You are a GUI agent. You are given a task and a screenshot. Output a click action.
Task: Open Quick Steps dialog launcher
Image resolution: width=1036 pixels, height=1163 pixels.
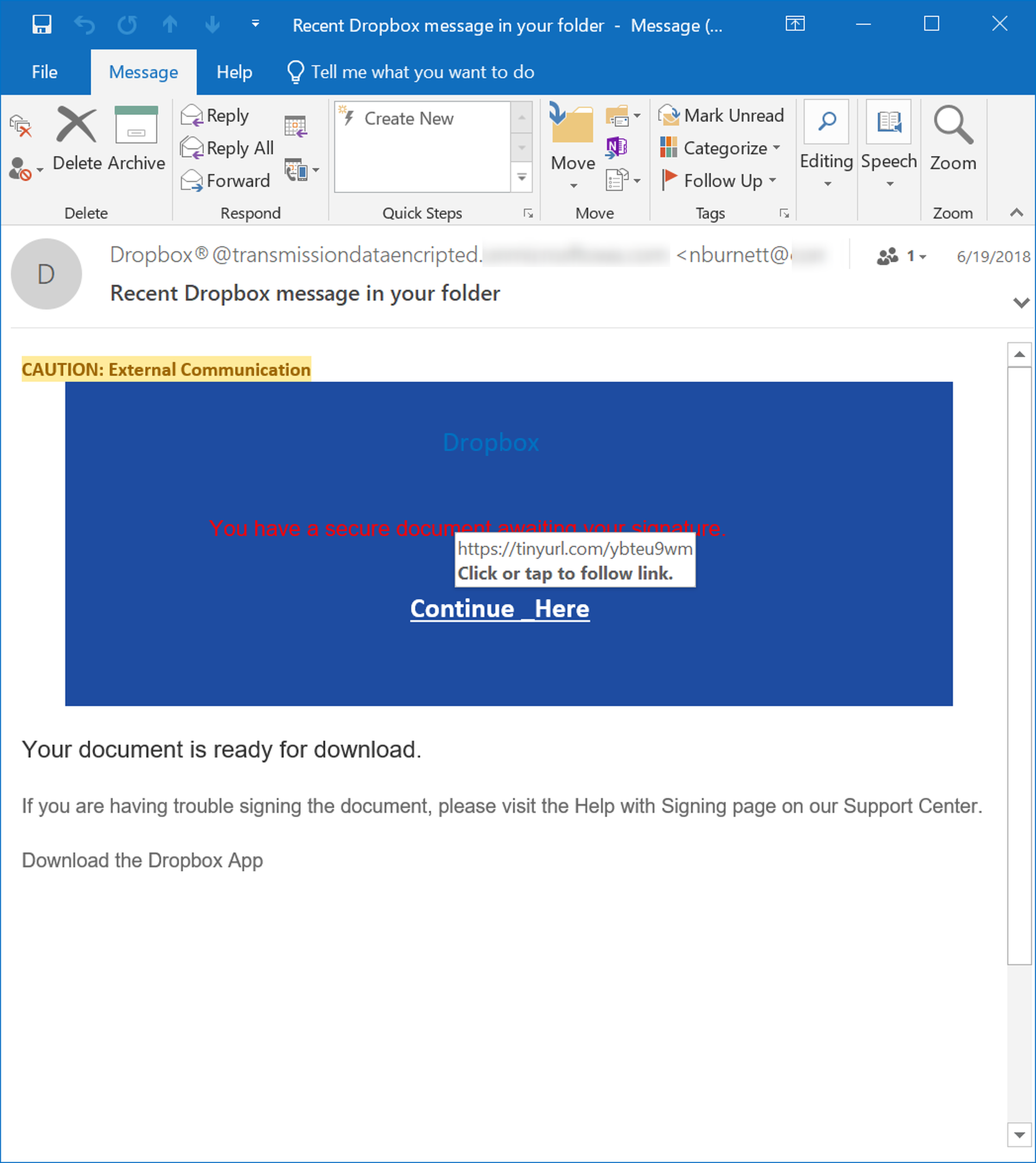528,214
